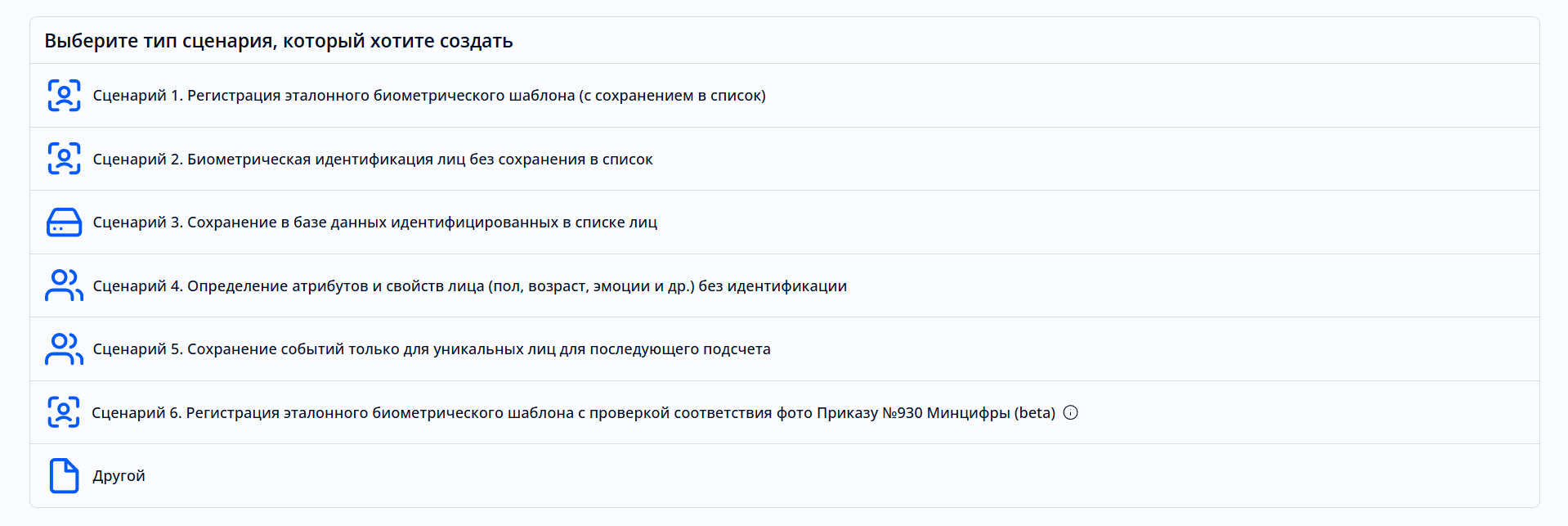Click the Другой row at list bottom
The height and width of the screenshot is (526, 1568).
point(736,475)
